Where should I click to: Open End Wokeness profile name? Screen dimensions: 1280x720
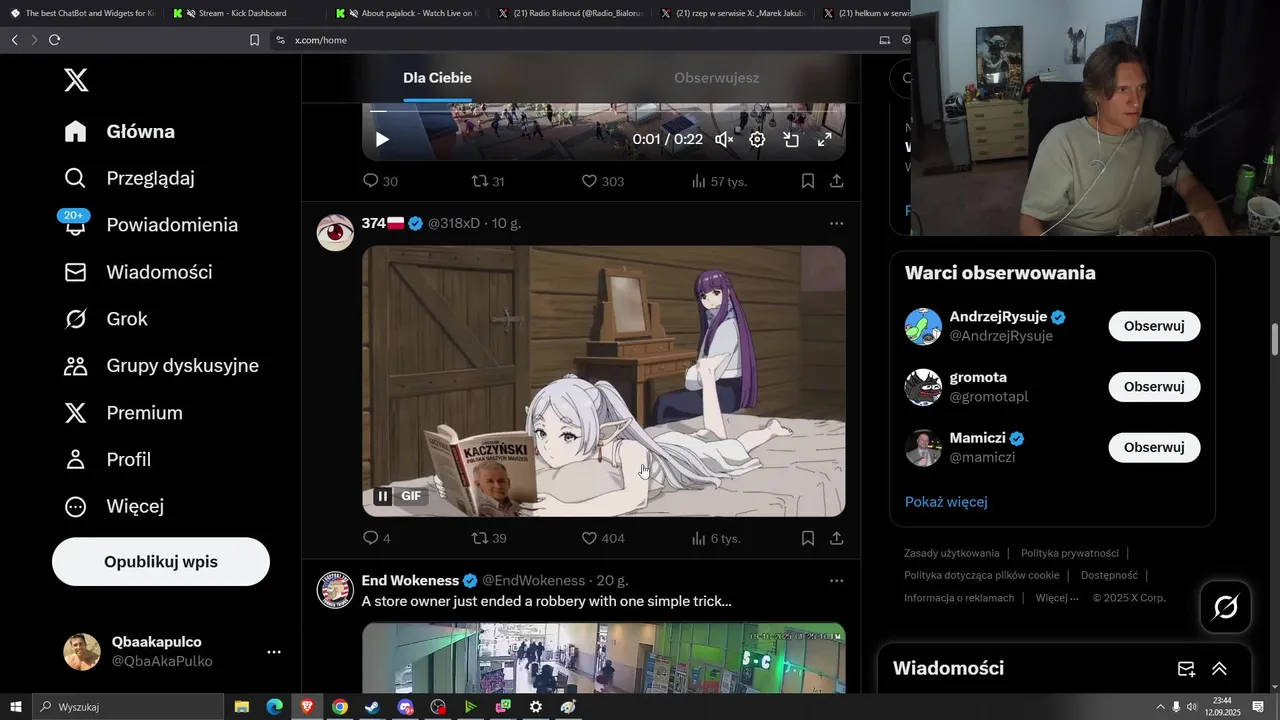click(410, 580)
